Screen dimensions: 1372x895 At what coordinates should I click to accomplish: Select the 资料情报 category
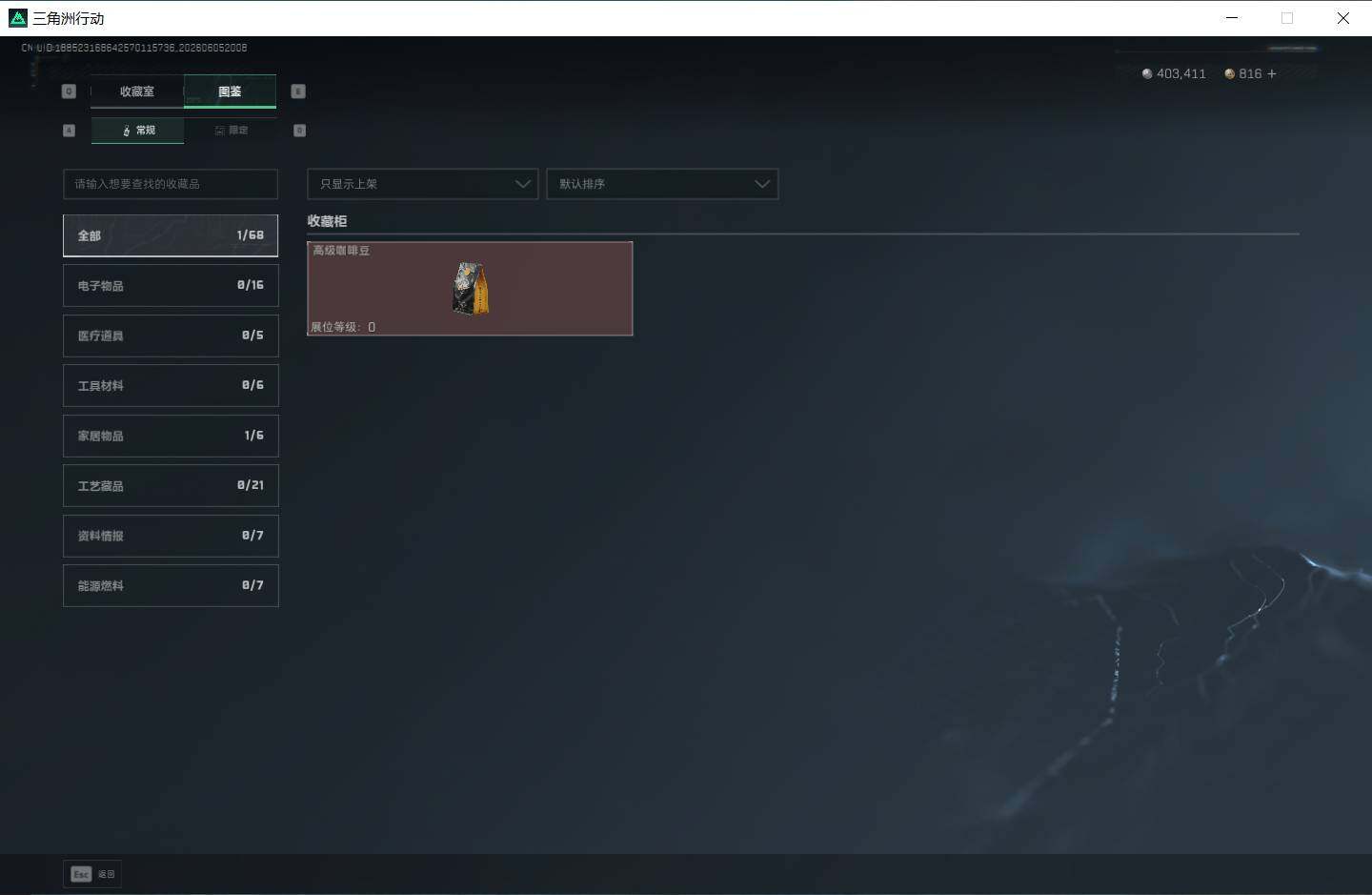tap(171, 536)
